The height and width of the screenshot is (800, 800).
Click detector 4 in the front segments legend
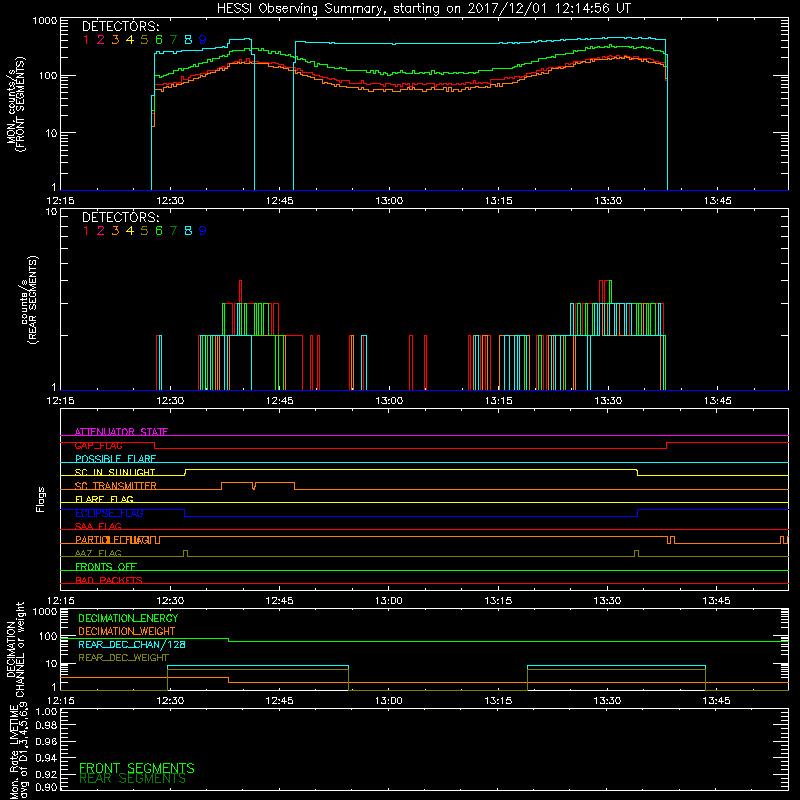point(130,40)
